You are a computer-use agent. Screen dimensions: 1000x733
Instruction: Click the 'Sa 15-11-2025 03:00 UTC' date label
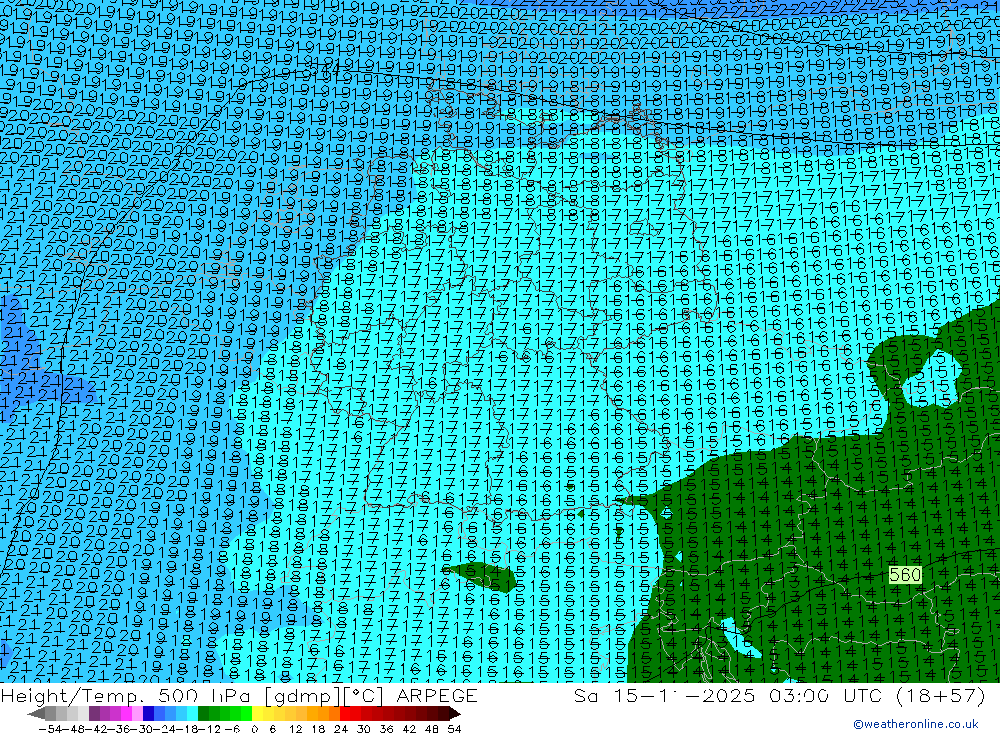click(x=728, y=696)
